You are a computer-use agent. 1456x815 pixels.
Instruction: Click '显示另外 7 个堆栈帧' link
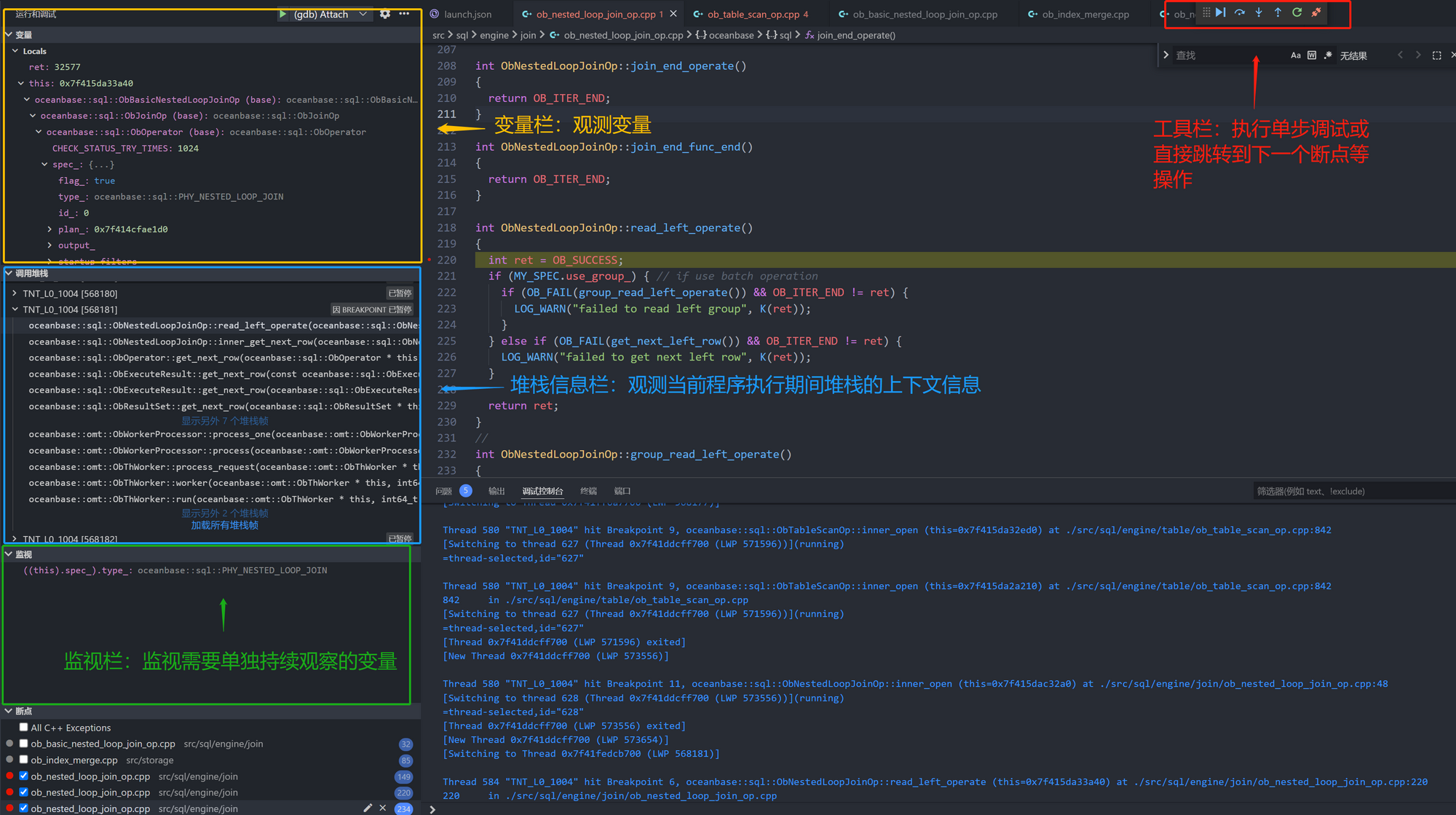coord(225,420)
